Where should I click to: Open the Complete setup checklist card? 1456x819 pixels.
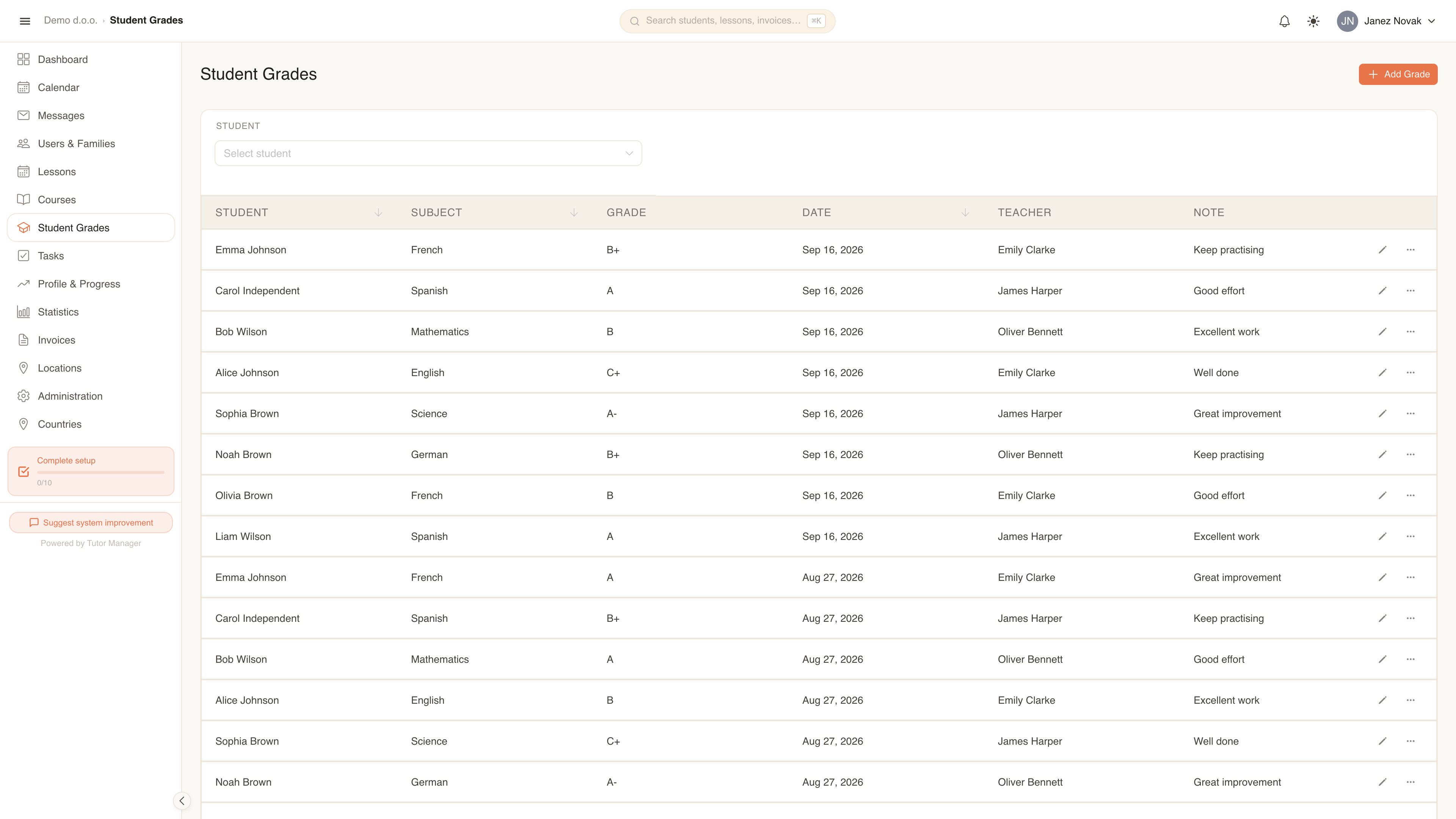(91, 471)
